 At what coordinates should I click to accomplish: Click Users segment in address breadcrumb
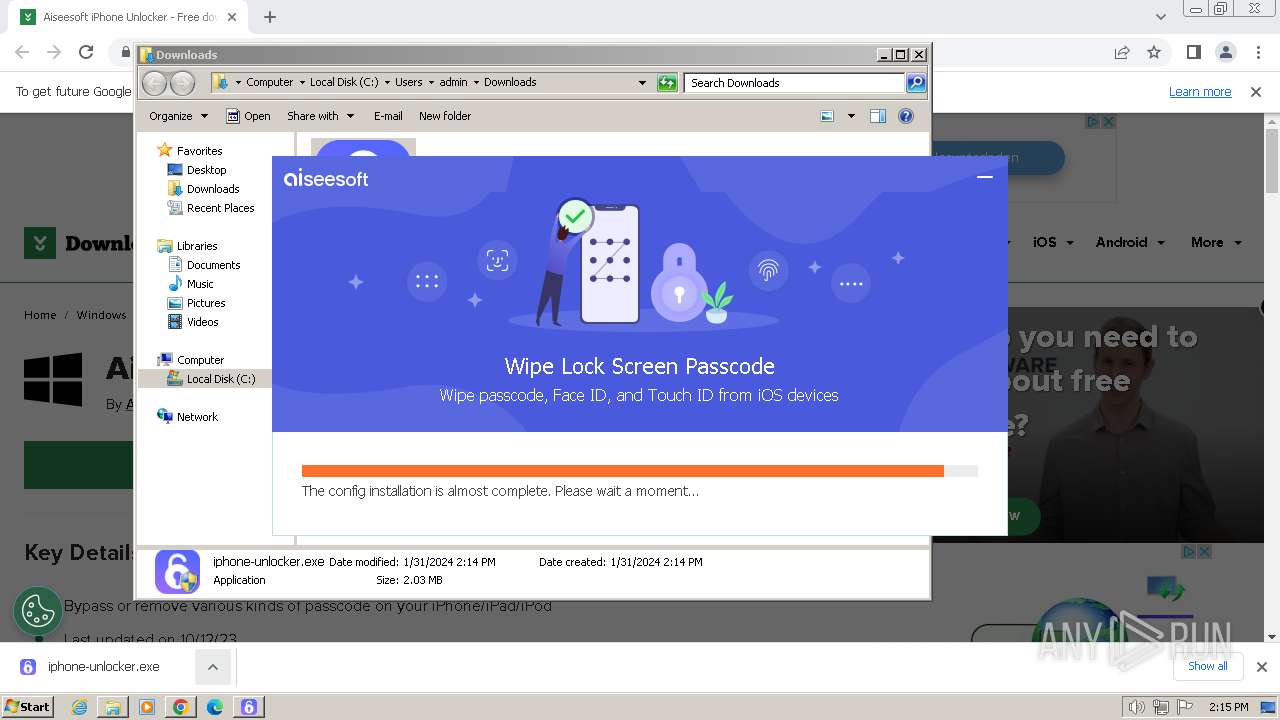[x=408, y=83]
